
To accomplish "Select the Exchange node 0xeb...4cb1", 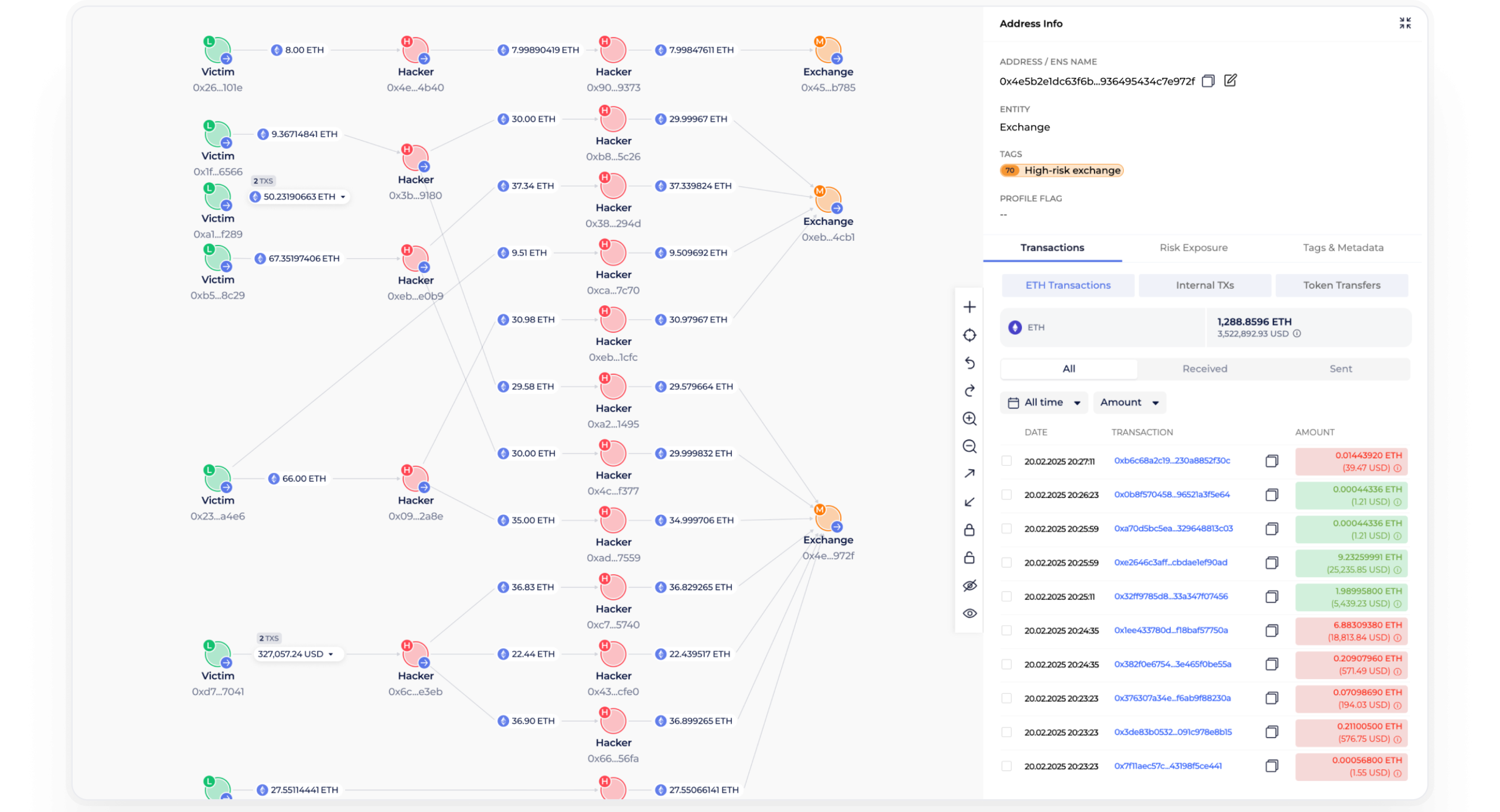I will tap(828, 200).
